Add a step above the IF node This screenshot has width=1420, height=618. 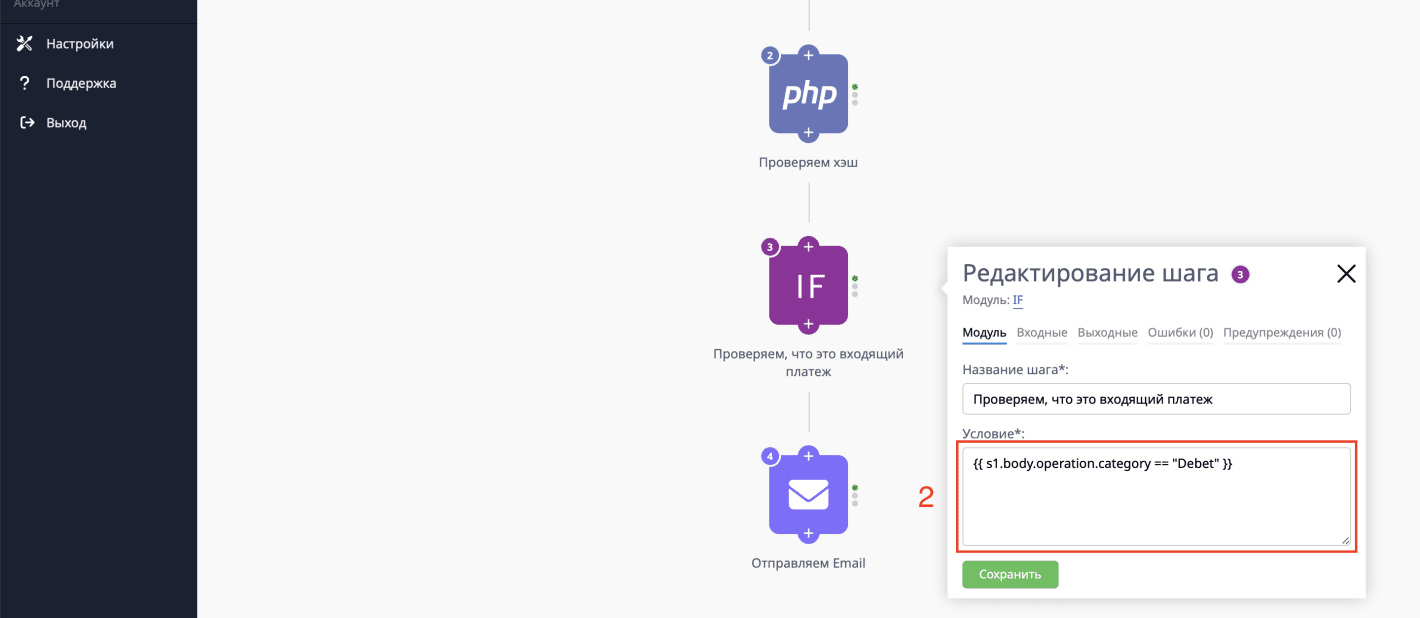click(808, 246)
